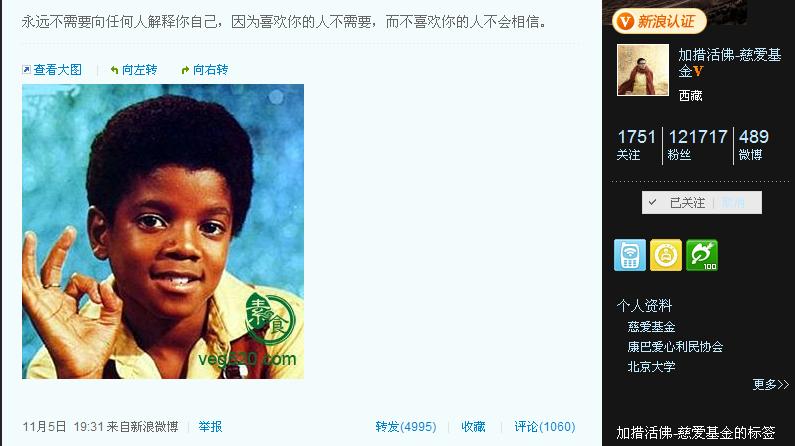Click the 新浪认证 verification badge
This screenshot has width=795, height=446.
point(660,21)
